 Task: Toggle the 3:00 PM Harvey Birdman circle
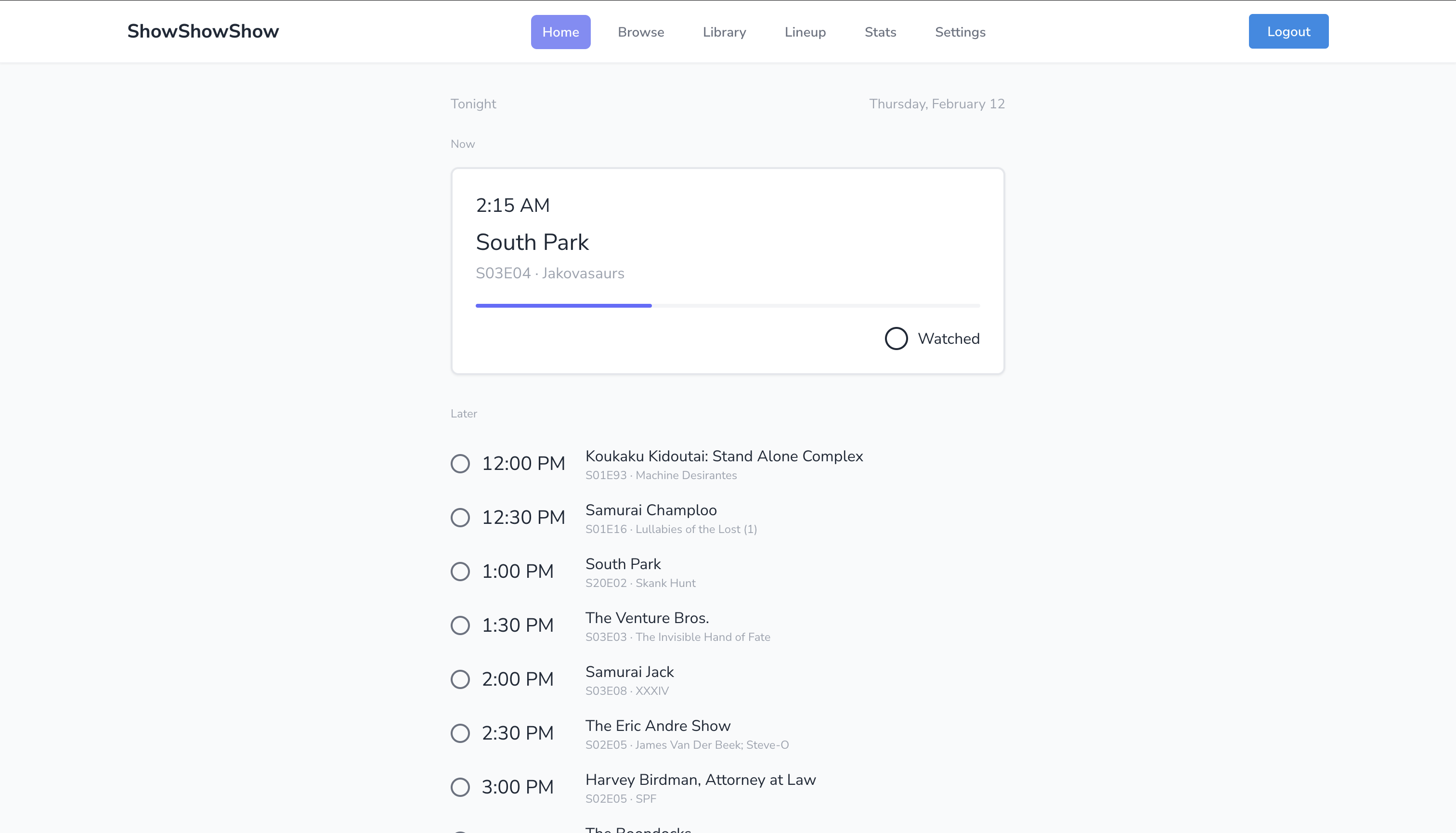pyautogui.click(x=460, y=787)
